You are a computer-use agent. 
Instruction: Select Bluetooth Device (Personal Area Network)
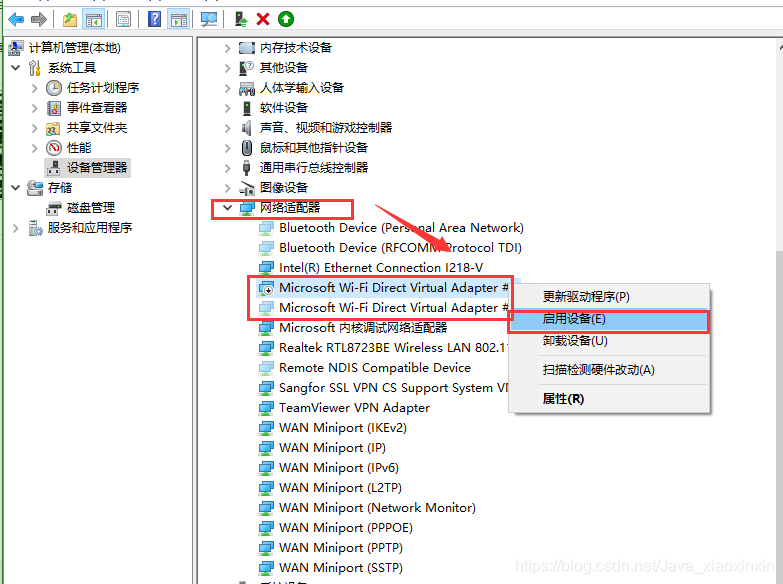[401, 228]
